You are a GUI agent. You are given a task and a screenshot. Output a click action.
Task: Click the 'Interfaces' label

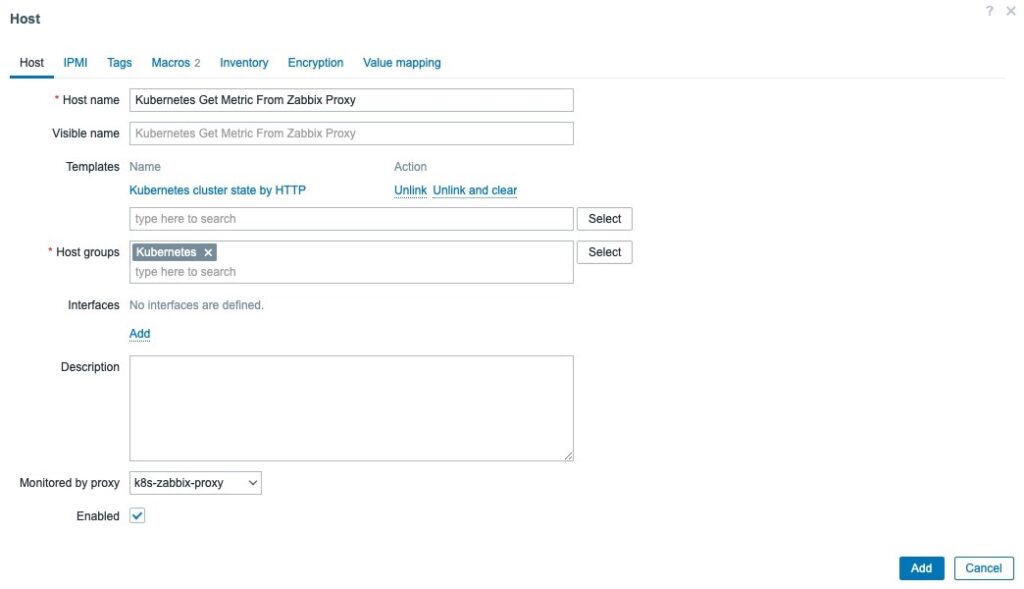(93, 305)
